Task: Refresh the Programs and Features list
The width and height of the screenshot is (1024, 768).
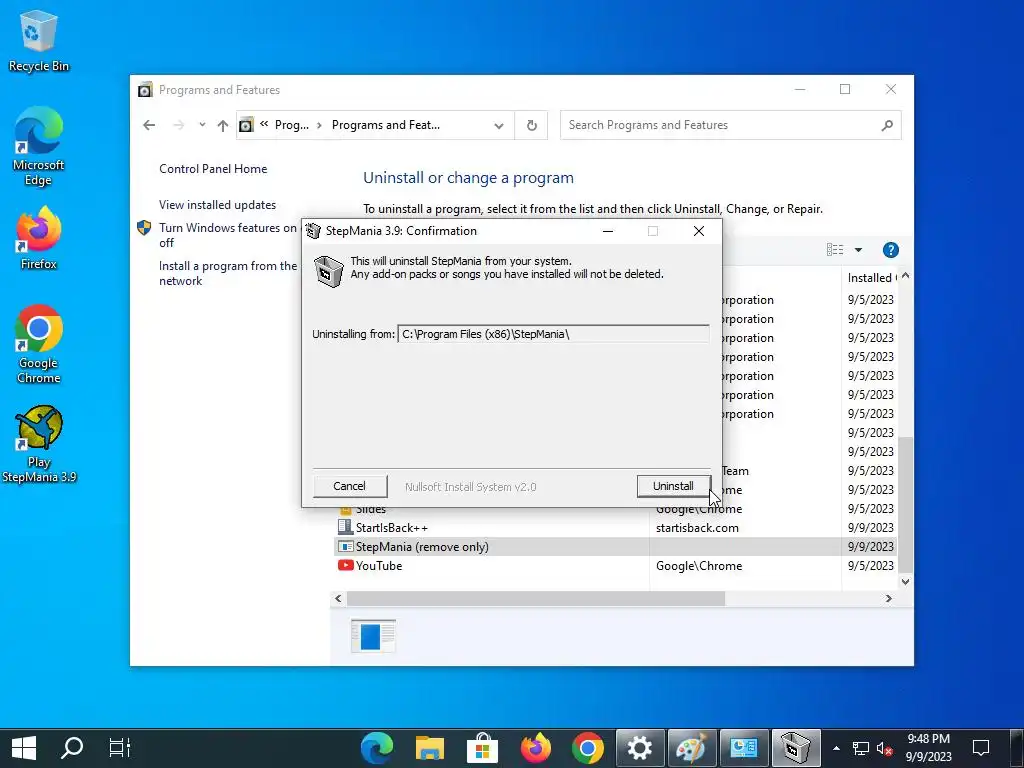Action: click(532, 125)
